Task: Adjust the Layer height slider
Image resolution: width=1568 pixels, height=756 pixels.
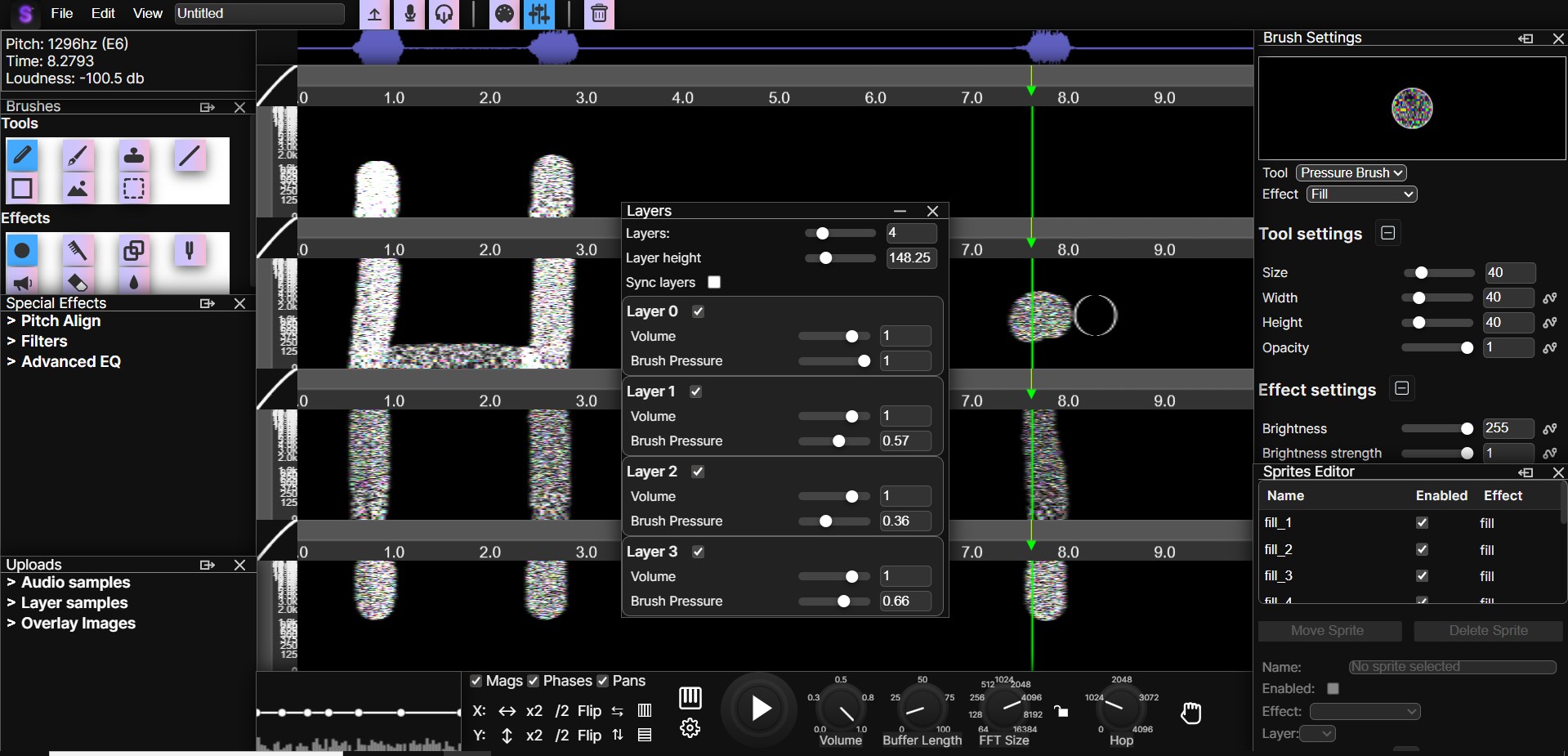Action: [840, 258]
